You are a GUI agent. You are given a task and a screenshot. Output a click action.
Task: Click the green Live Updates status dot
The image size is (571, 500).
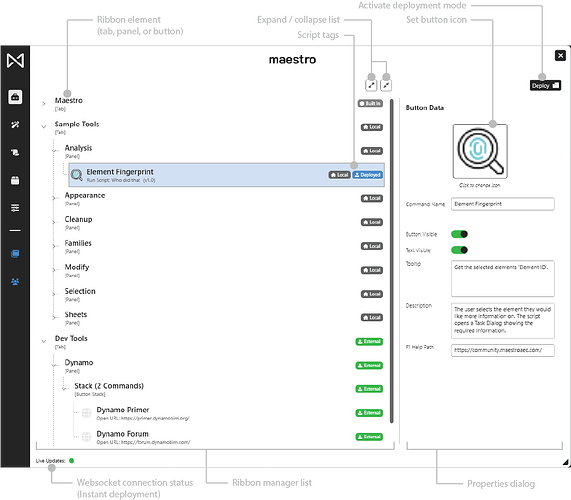click(x=71, y=461)
